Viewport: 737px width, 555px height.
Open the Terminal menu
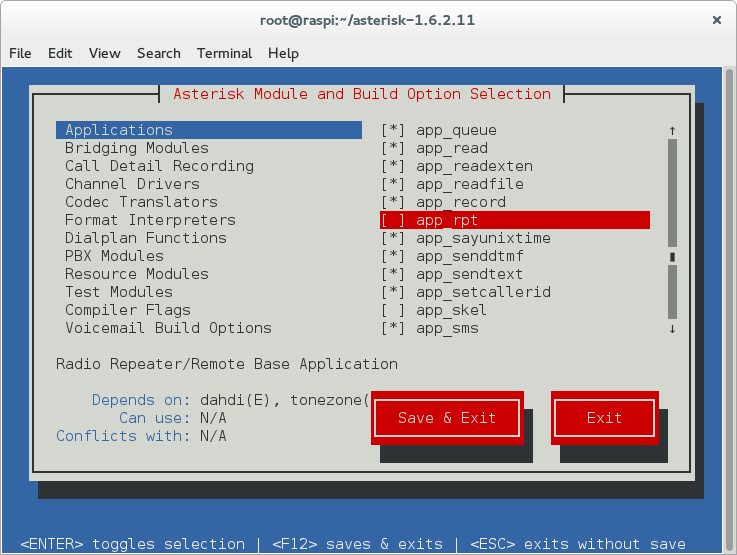224,53
